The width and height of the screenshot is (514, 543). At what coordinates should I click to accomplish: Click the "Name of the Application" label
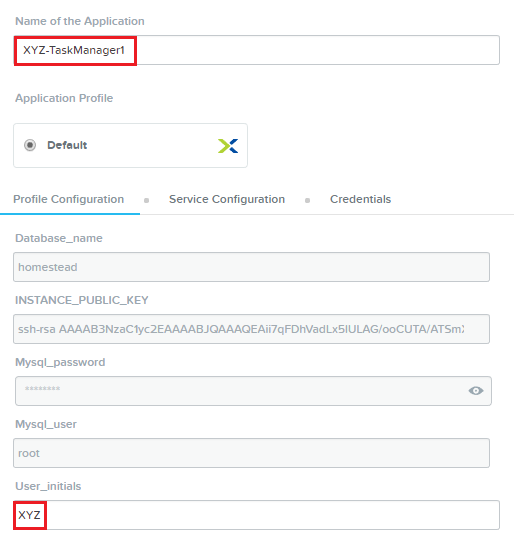tap(80, 21)
